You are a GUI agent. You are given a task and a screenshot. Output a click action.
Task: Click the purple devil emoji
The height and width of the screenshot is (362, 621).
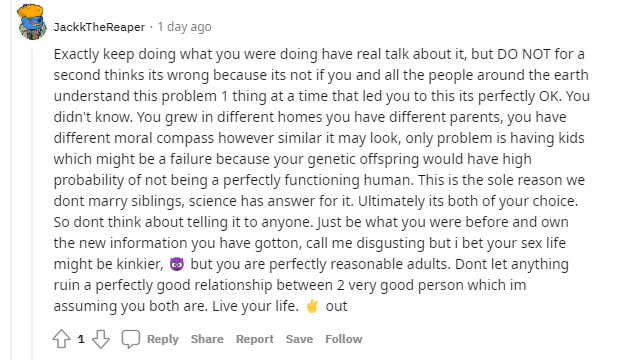[x=177, y=264]
